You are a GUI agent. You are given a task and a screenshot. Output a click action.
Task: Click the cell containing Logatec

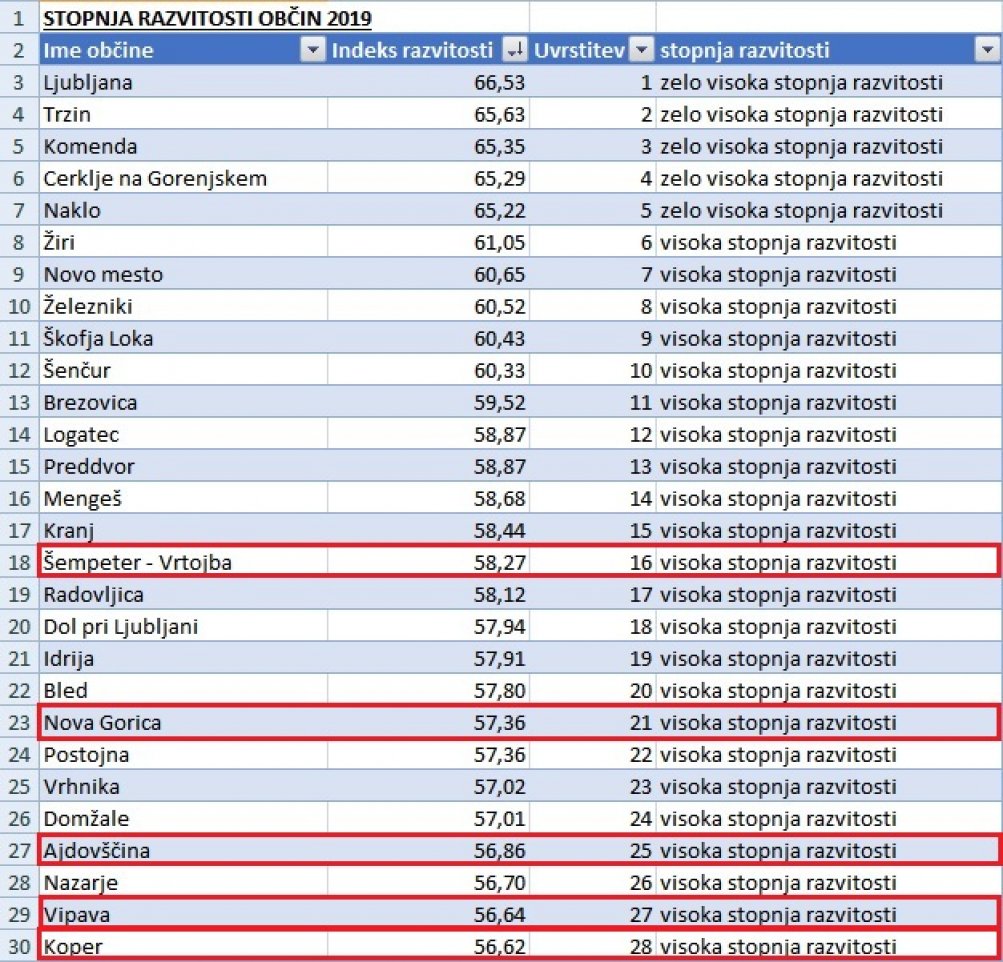(x=184, y=434)
